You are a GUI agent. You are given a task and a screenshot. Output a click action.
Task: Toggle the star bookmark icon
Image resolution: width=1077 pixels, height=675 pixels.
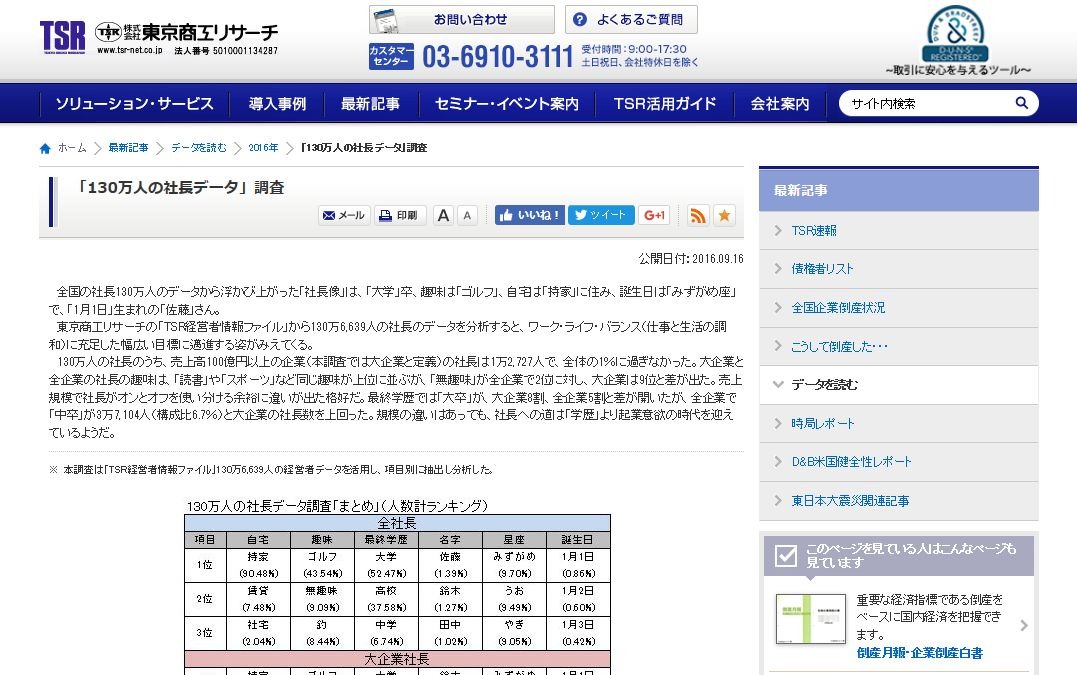tap(724, 215)
